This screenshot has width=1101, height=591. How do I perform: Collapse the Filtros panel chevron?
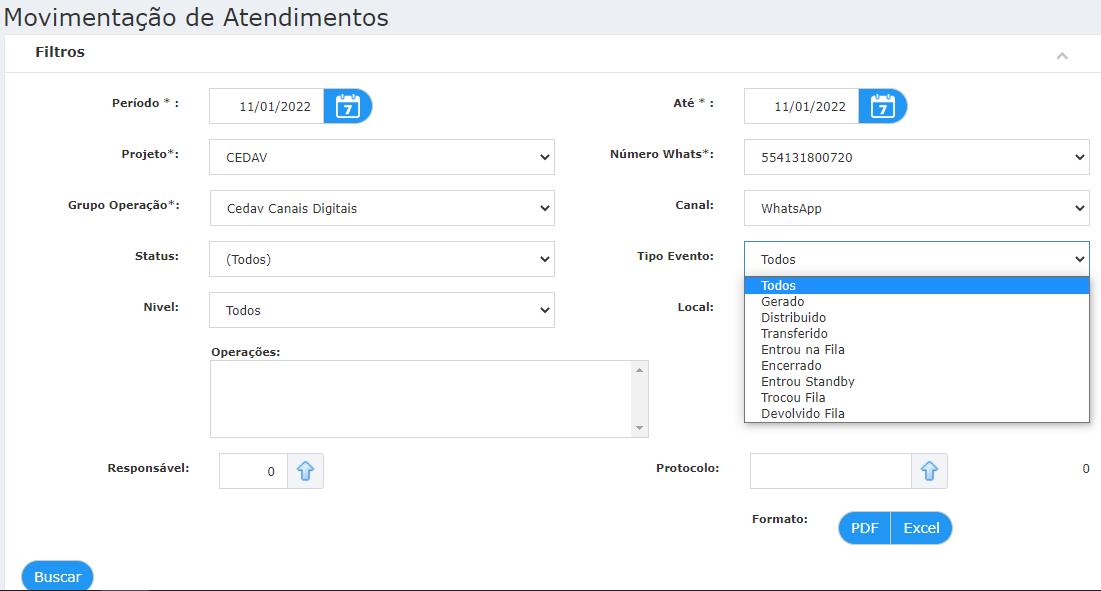coord(1062,55)
